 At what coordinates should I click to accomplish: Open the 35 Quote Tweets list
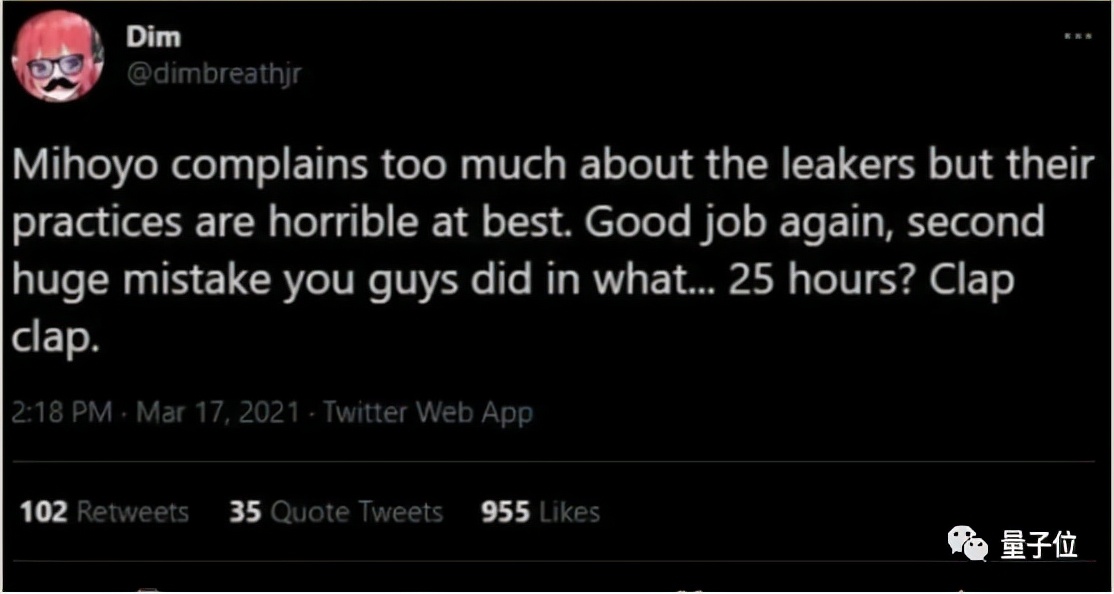coord(335,512)
